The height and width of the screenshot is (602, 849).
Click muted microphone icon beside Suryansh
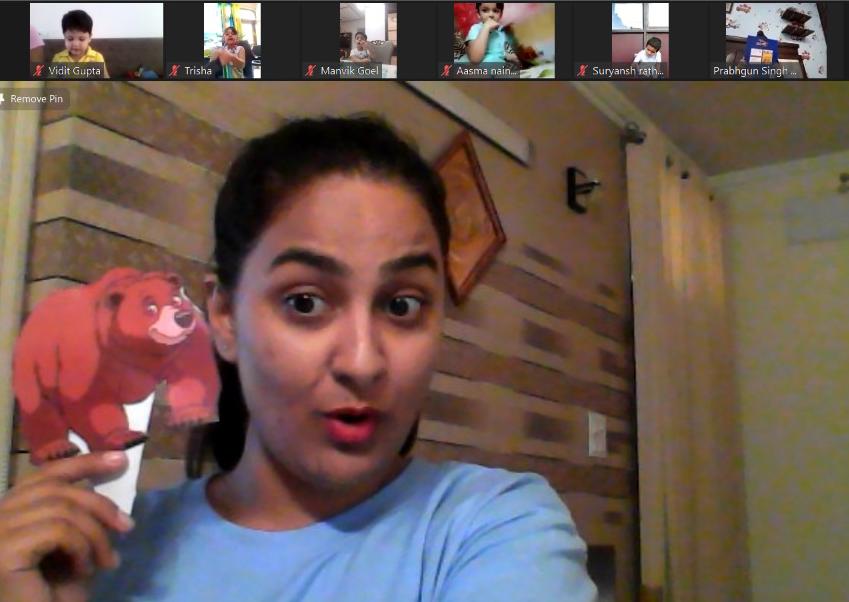583,71
